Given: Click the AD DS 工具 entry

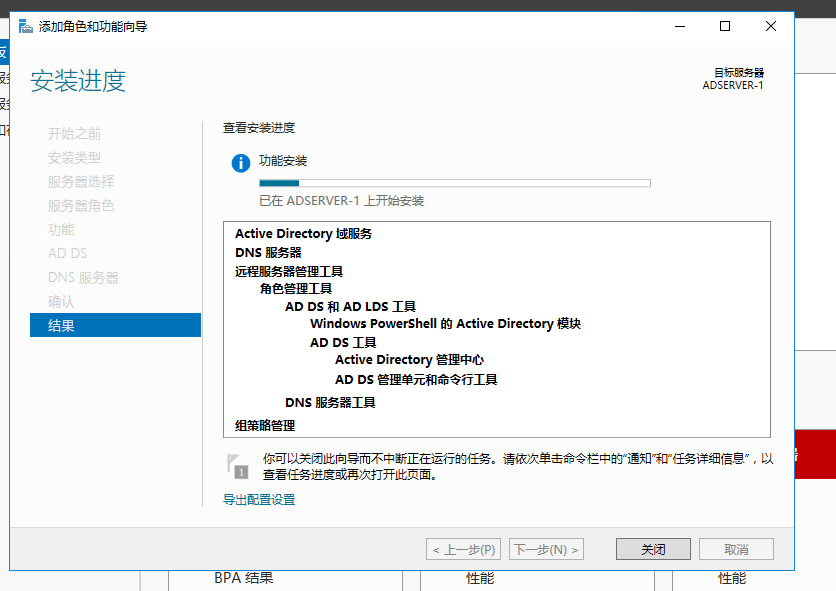Looking at the screenshot, I should click(x=343, y=342).
